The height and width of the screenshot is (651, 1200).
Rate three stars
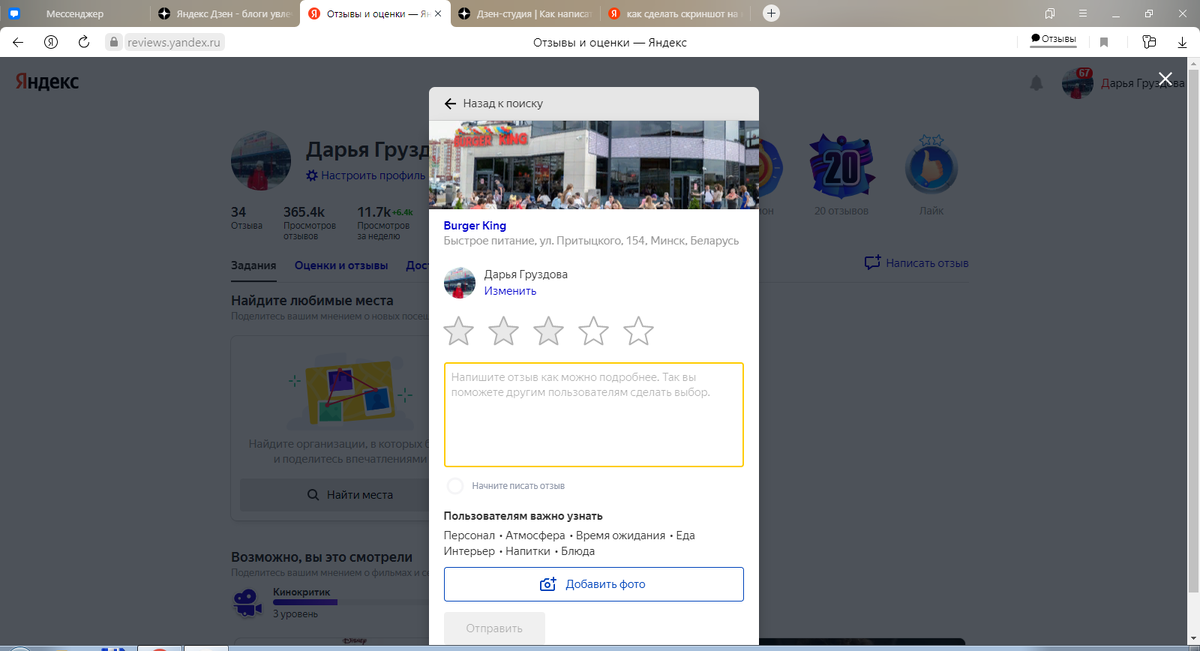(548, 330)
